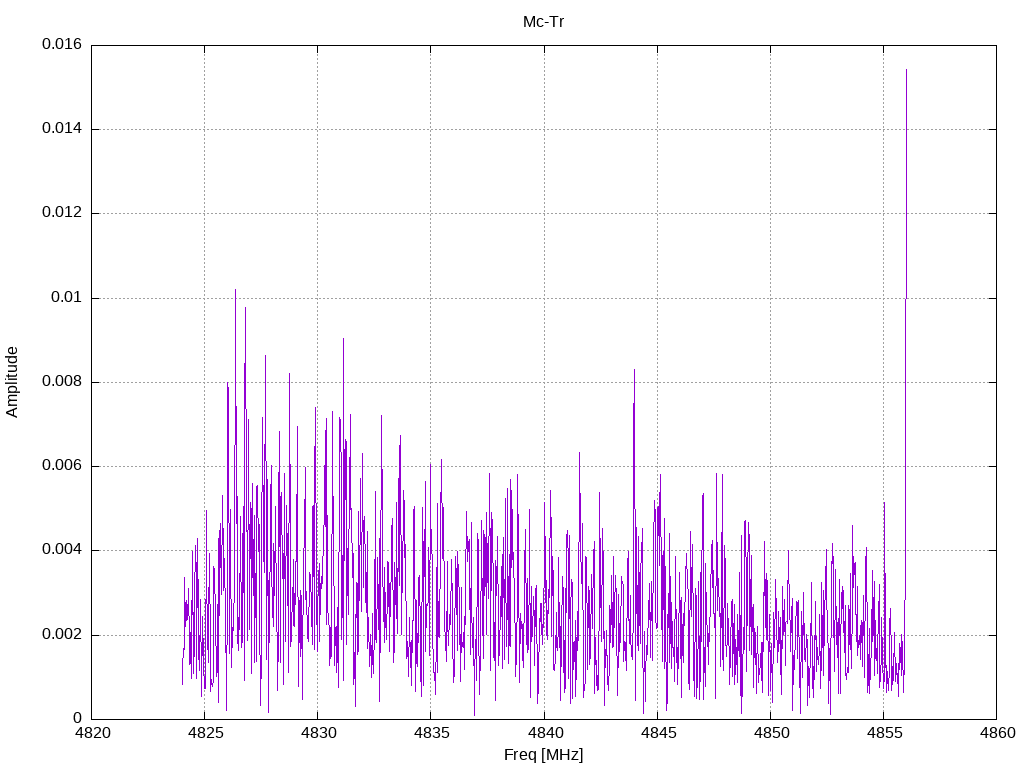This screenshot has height=768, width=1024.
Task: Click the y-axis tick label 0.014
Action: (x=62, y=129)
